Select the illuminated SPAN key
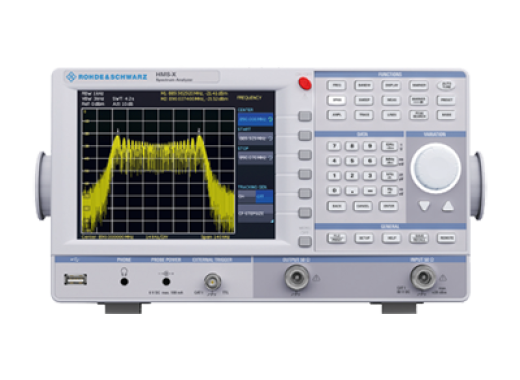Viewport: 520px width, 380px height. tap(337, 100)
